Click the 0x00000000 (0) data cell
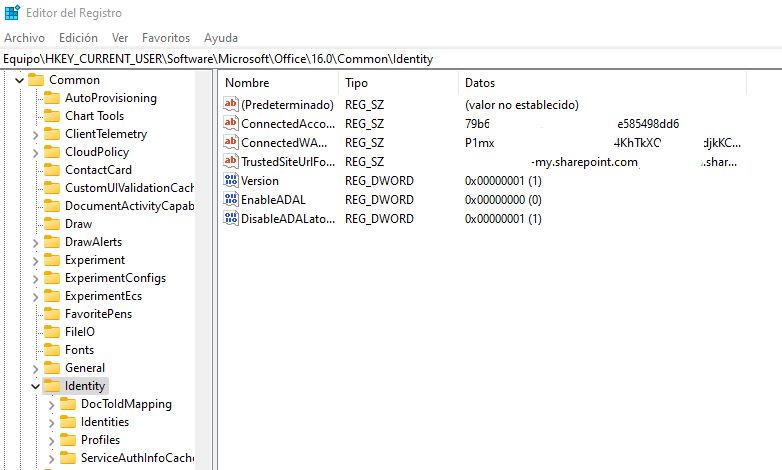 click(x=503, y=200)
